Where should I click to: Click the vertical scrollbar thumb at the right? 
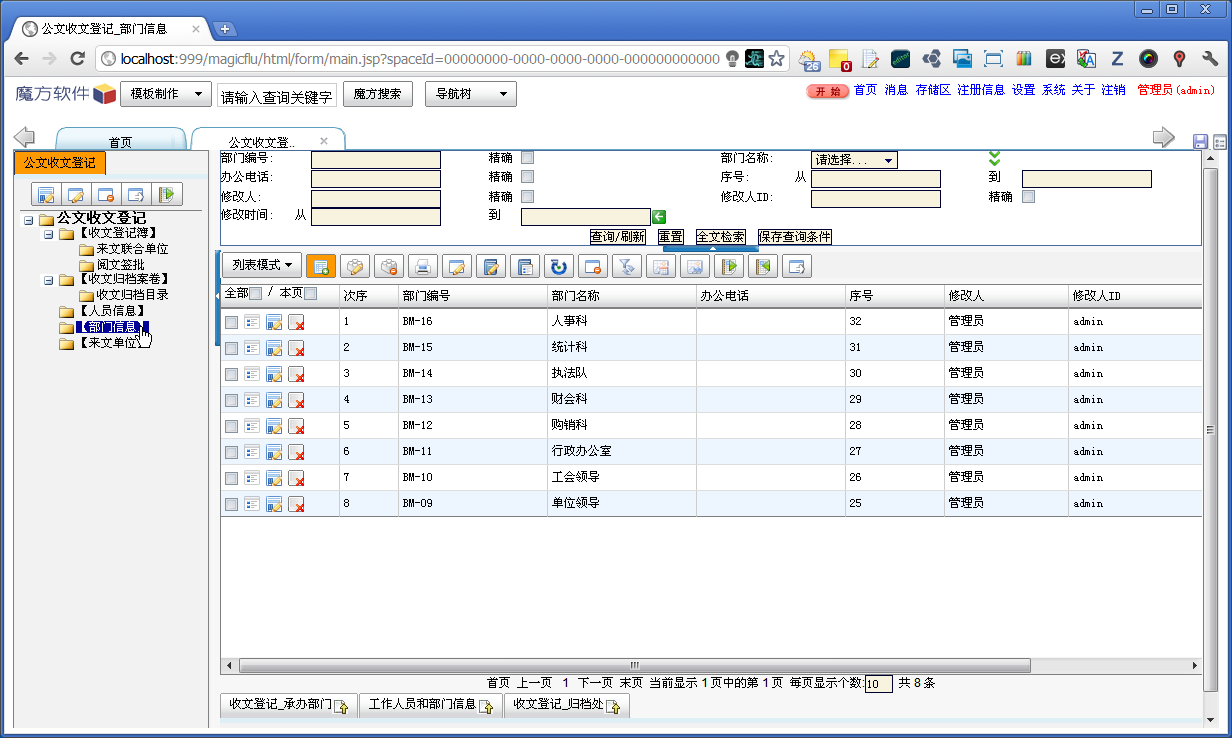pyautogui.click(x=1210, y=430)
